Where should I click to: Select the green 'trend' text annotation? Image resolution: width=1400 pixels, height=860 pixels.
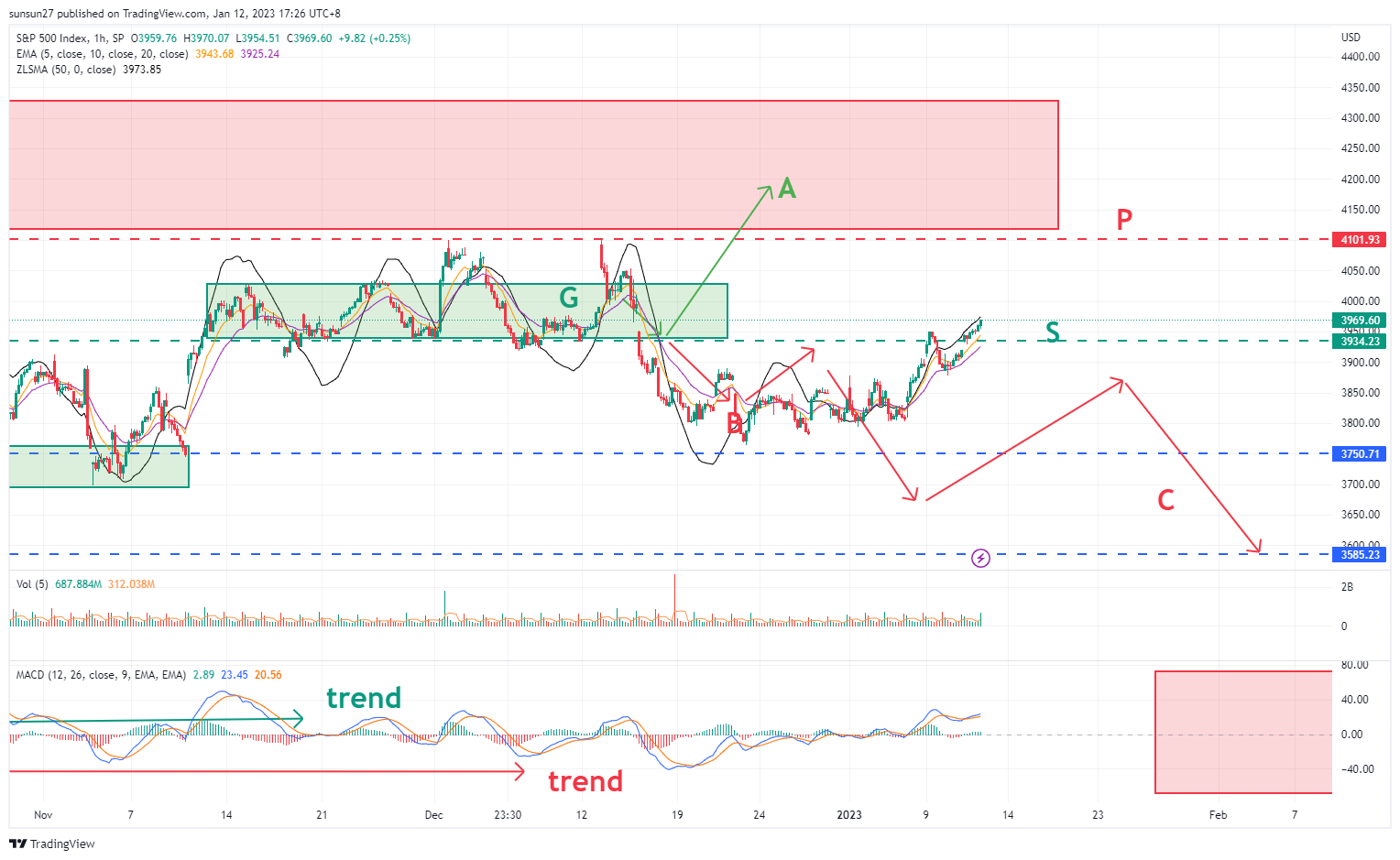(364, 698)
